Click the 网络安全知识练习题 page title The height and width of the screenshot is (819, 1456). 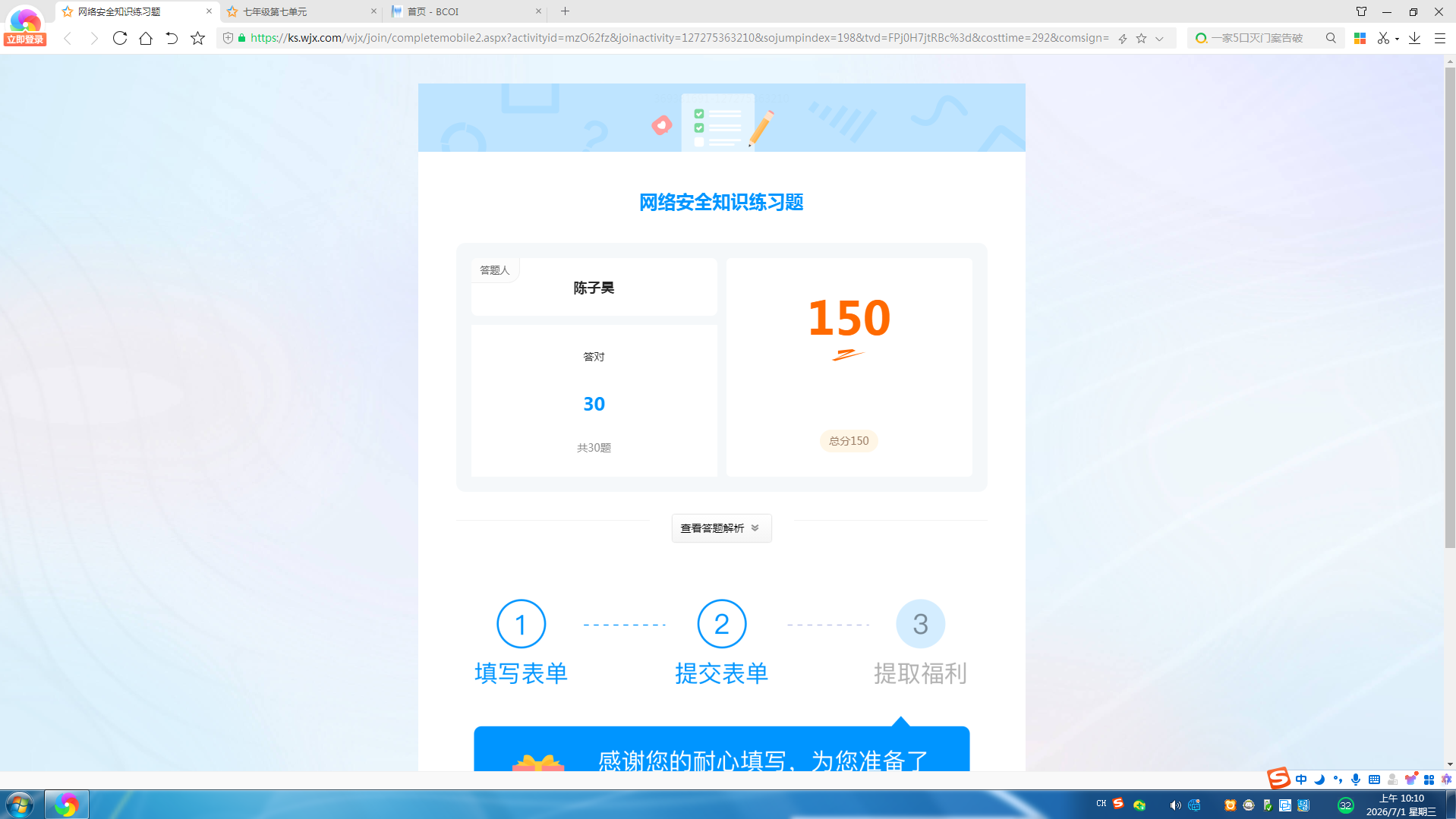tap(721, 203)
